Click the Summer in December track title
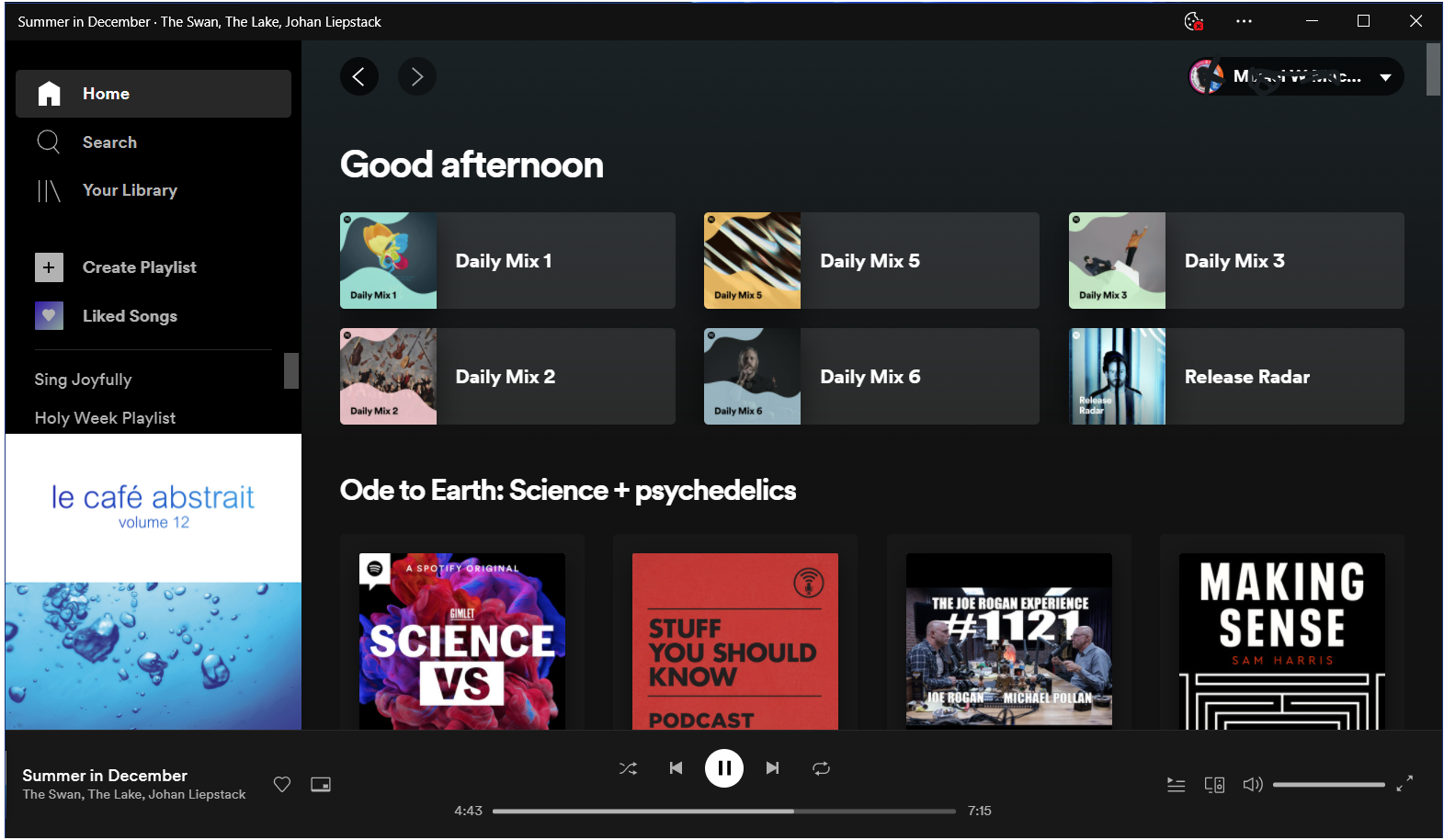Image resolution: width=1444 pixels, height=840 pixels. coord(105,776)
